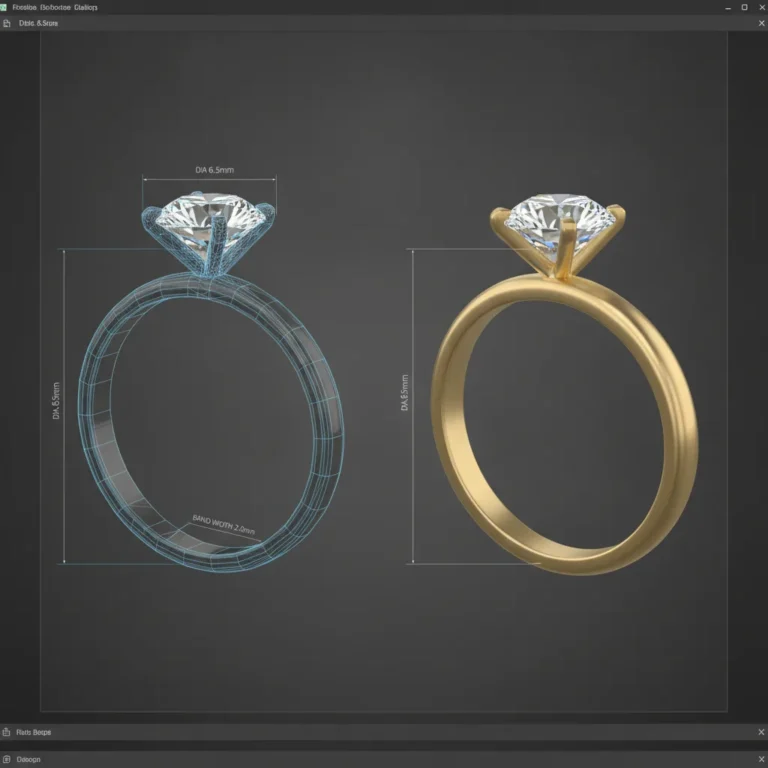Click the window title text in title bar
This screenshot has width=768, height=768.
click(55, 7)
